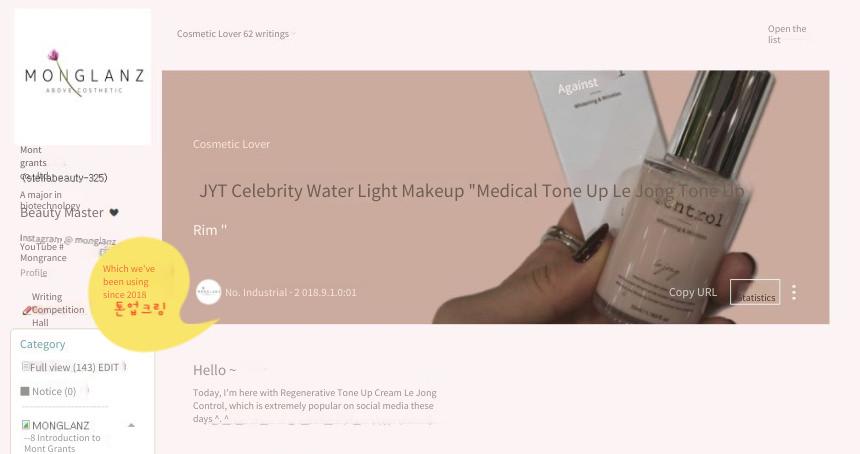Screen dimensions: 860x454
Task: Click the Statistics button
Action: (755, 292)
